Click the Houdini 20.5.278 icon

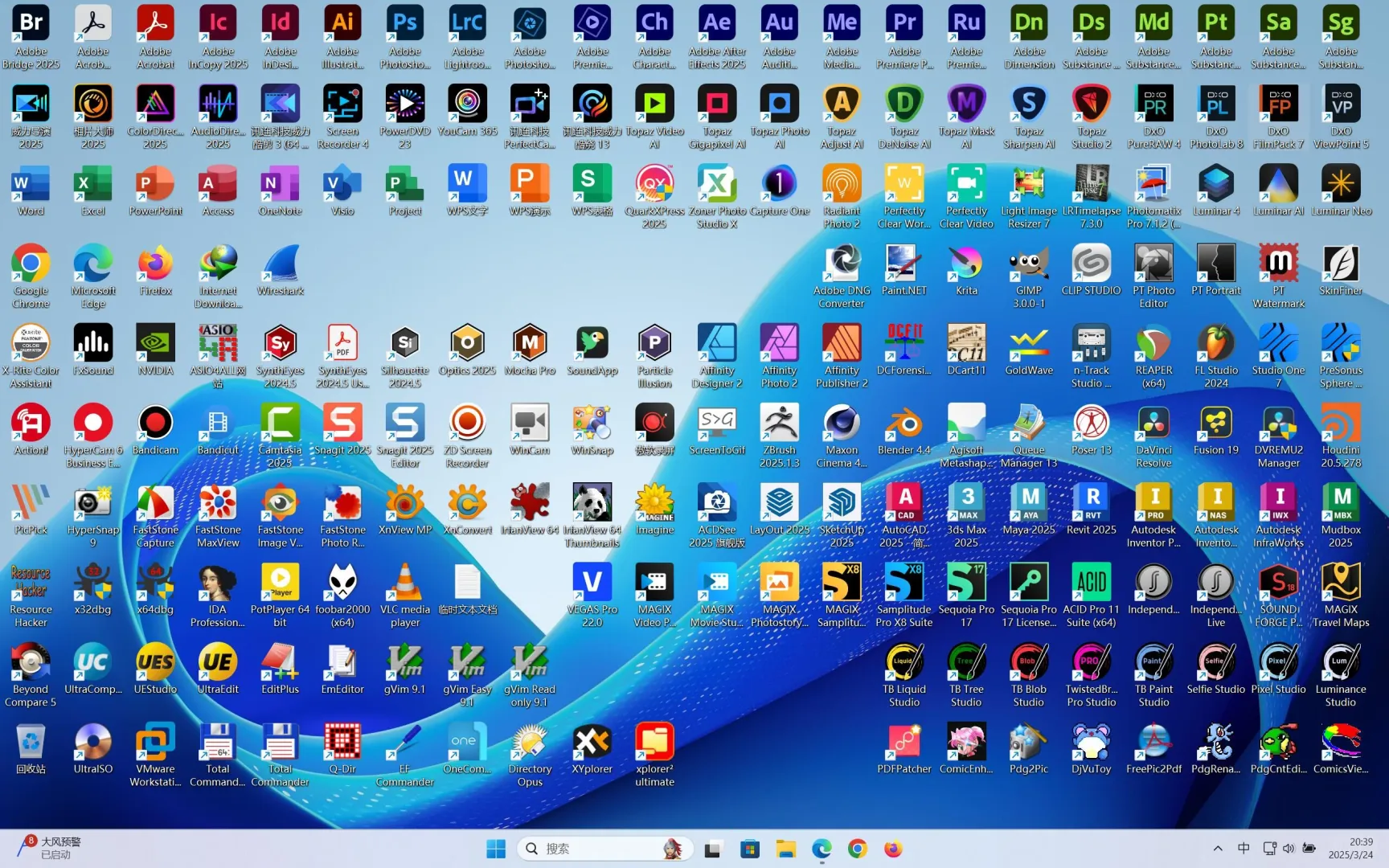click(1341, 435)
